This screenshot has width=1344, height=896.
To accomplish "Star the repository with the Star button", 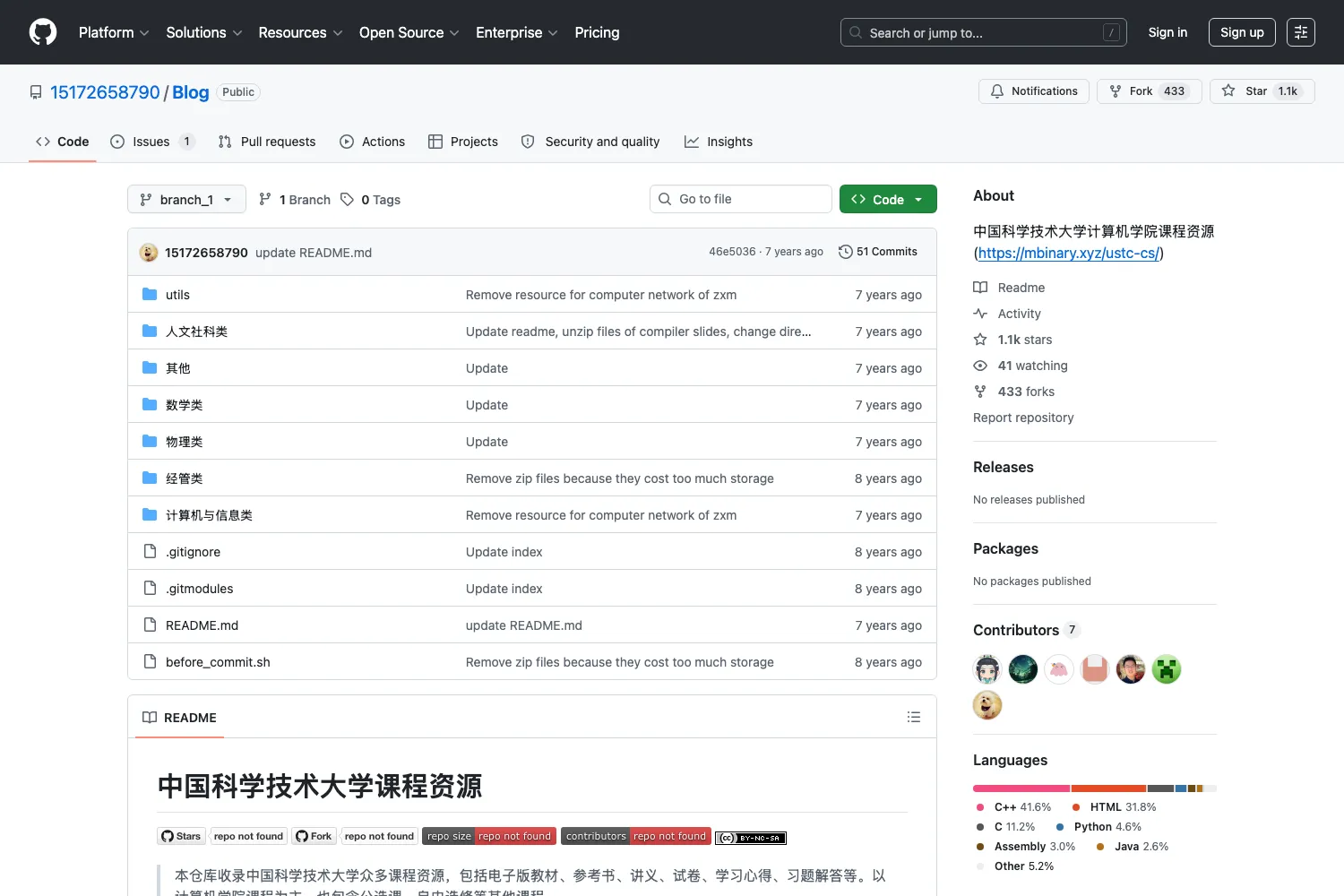I will [1262, 91].
